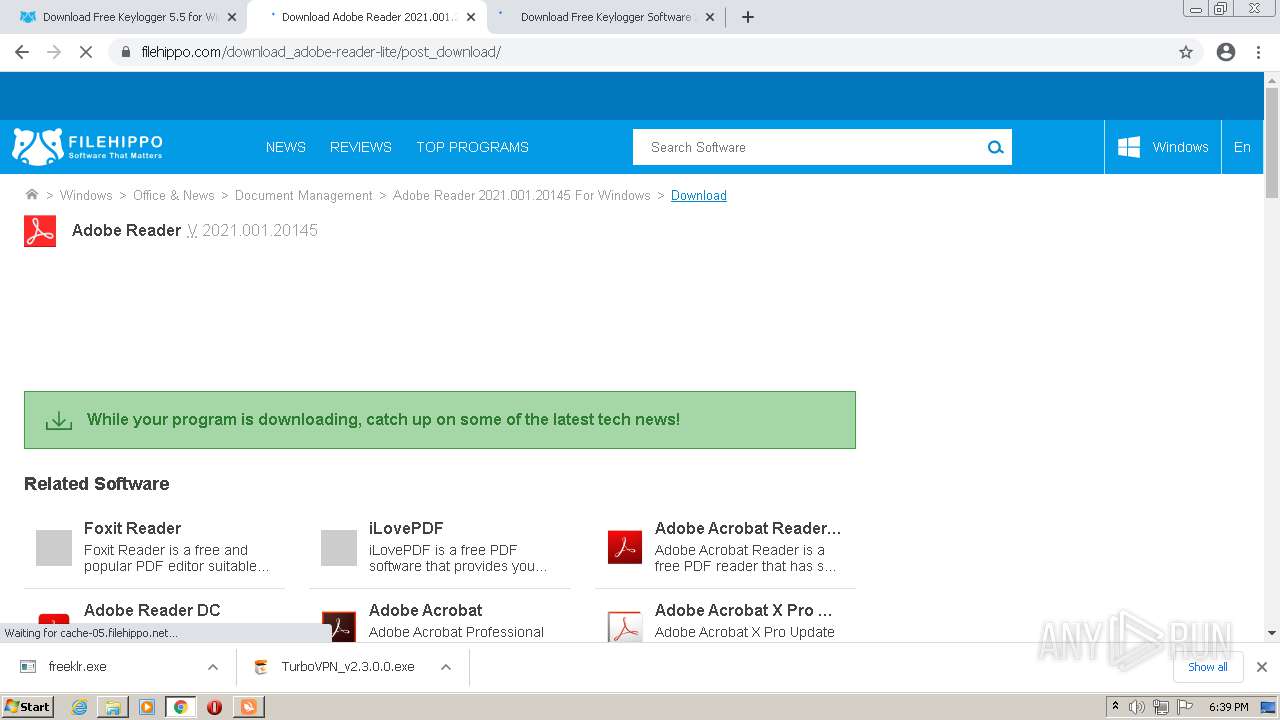Open the freeklr.exe downloaded file
The width and height of the screenshot is (1280, 720).
point(77,667)
